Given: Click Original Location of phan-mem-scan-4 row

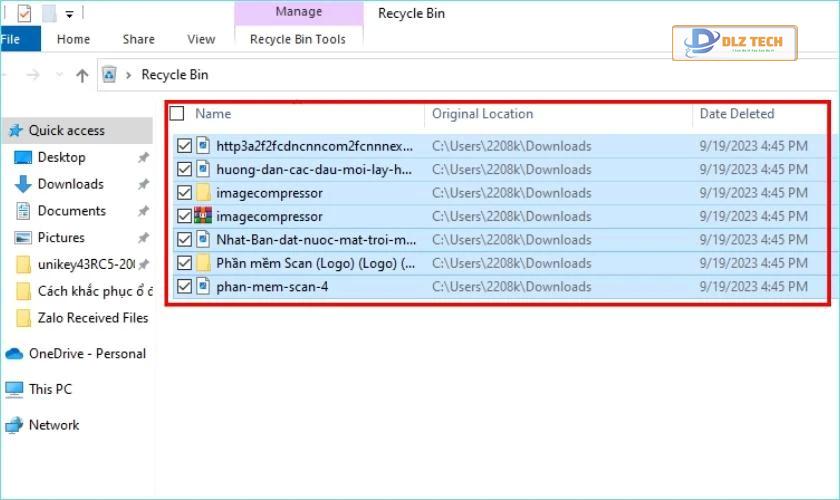Looking at the screenshot, I should tap(512, 287).
